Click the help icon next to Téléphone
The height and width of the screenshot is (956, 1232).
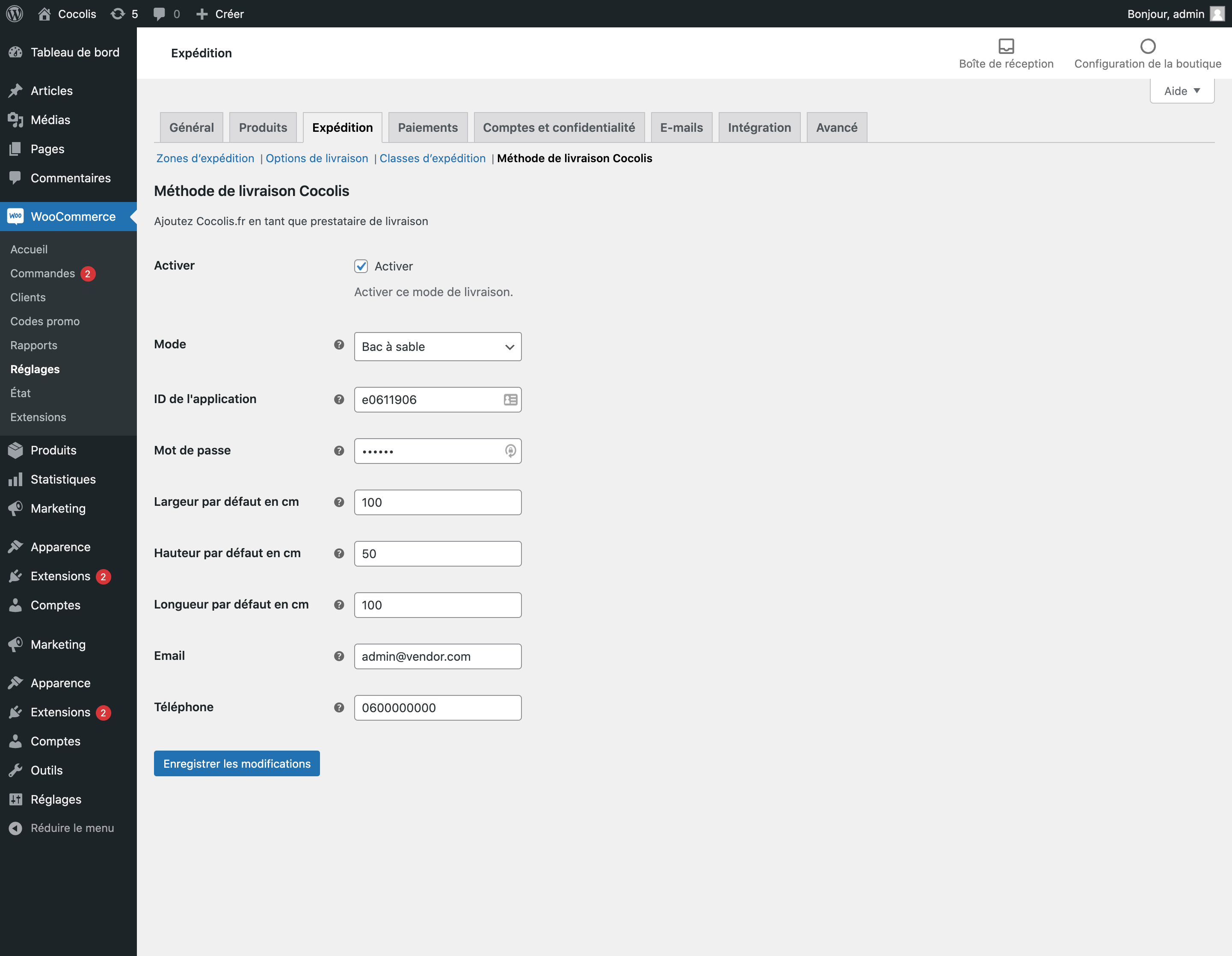(338, 707)
